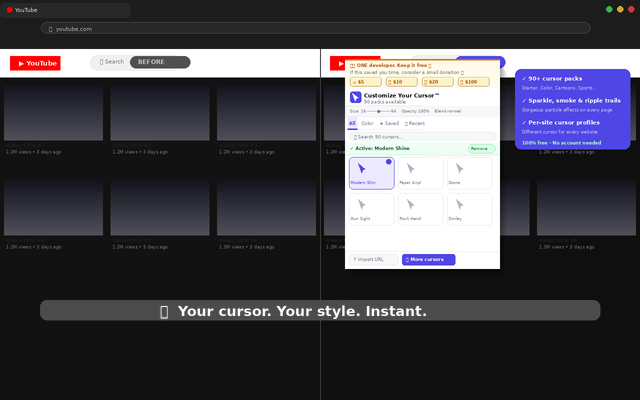Screen dimensions: 640x400
Task: Pick the Smiley cursor
Action: click(469, 209)
